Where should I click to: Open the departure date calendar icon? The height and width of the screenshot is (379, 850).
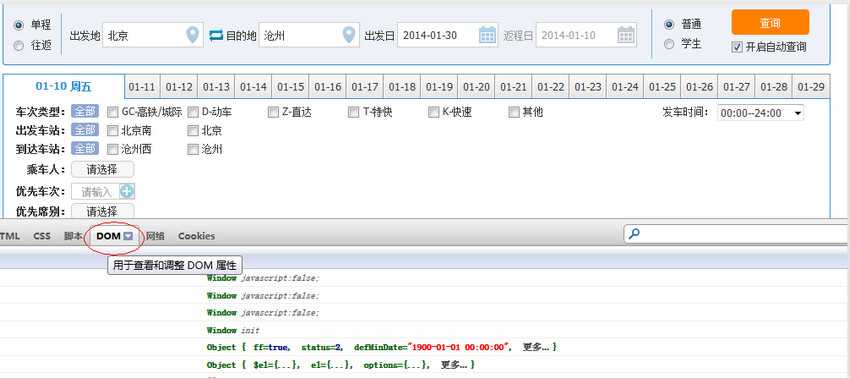tap(487, 35)
